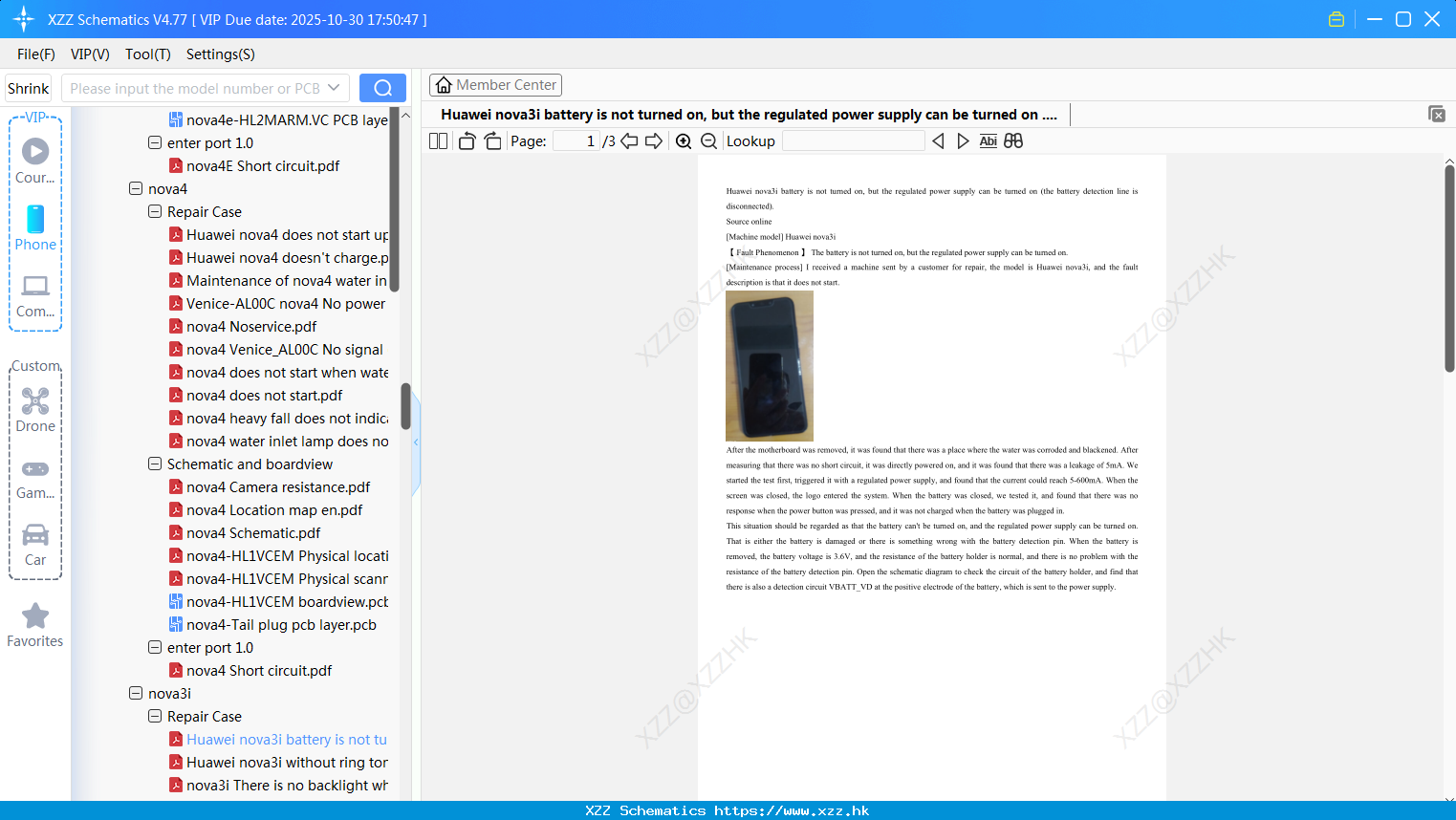Open nova4 Camera resistance.pdf
Screen dimensions: 1456x820
270,487
